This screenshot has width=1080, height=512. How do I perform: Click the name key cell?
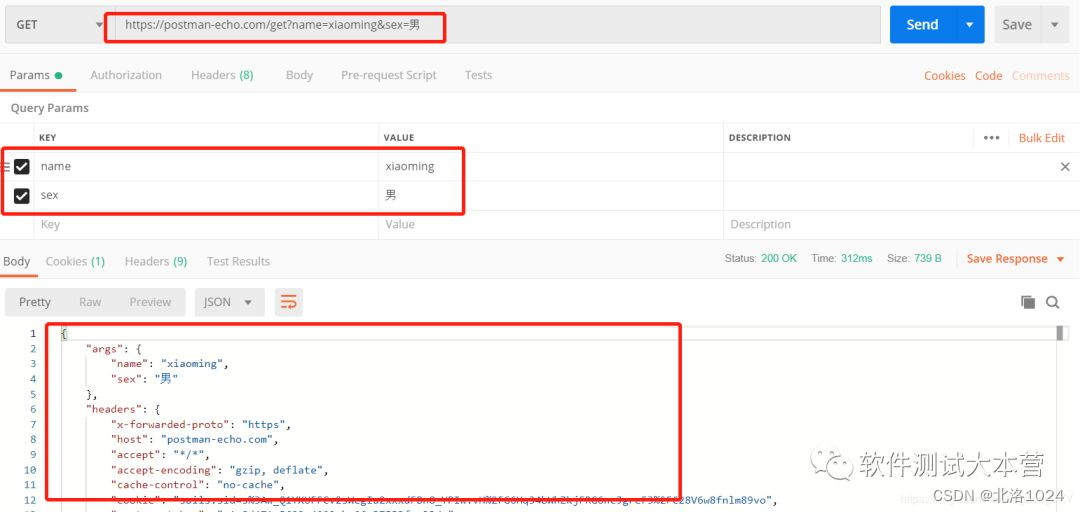click(x=205, y=167)
